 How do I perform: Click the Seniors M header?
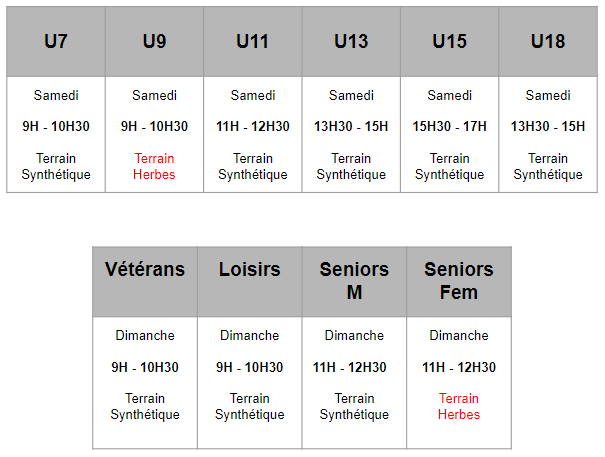pos(354,281)
